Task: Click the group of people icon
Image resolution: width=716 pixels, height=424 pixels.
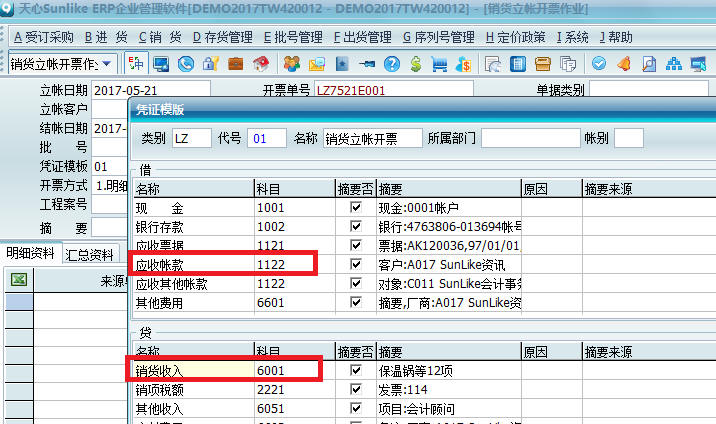Action: tap(292, 64)
